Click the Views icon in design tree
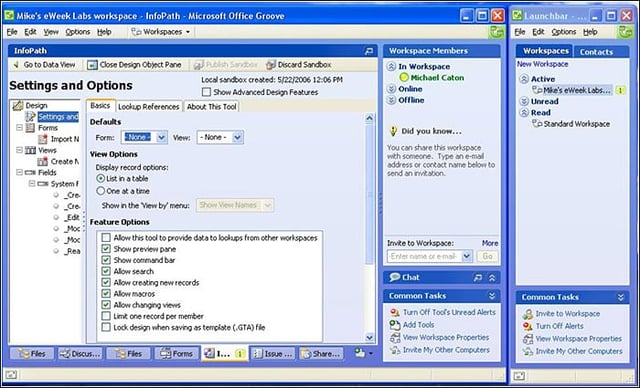Viewport: 640px width, 388px height. 30,150
